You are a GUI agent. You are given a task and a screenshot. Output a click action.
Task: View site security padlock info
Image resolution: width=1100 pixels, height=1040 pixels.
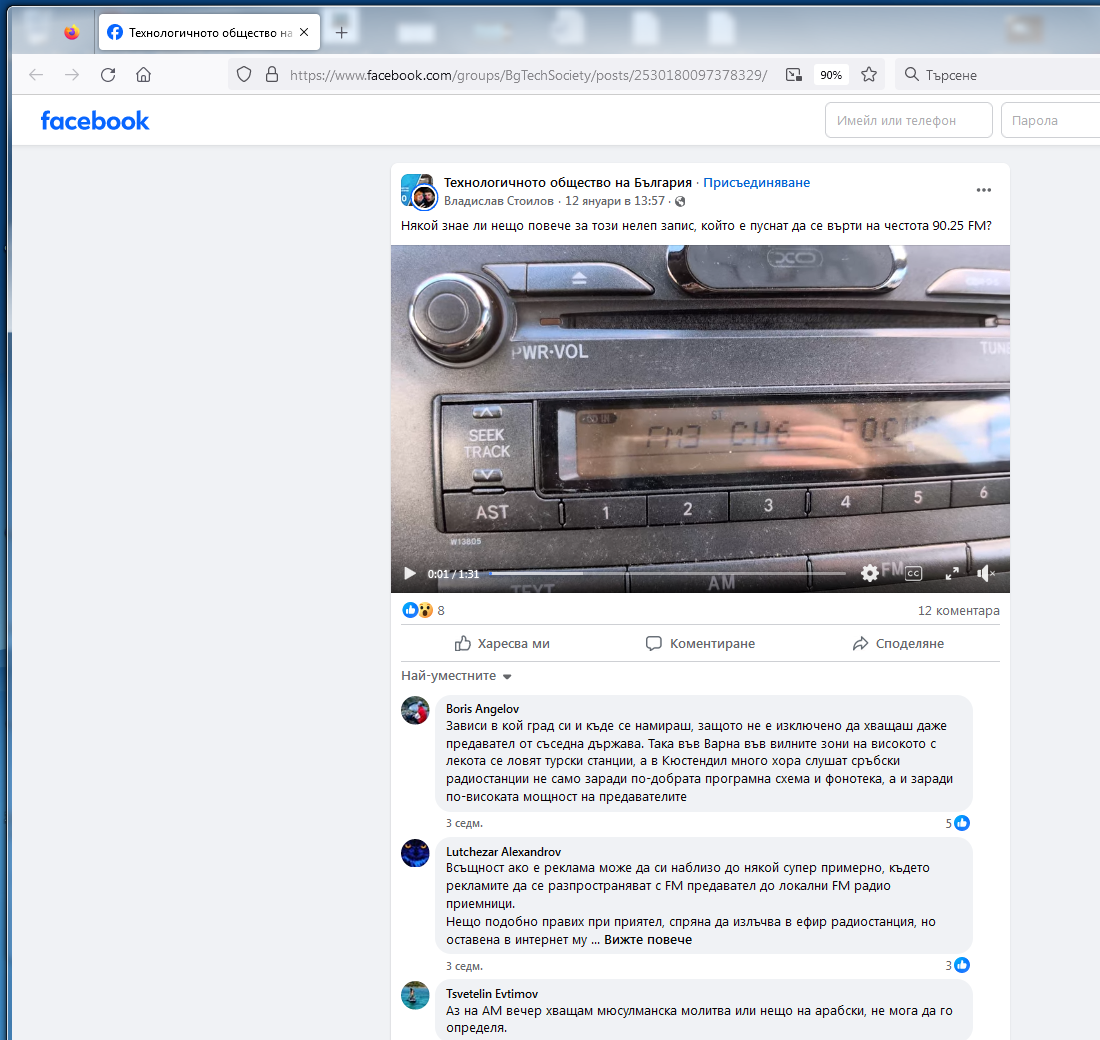click(271, 74)
